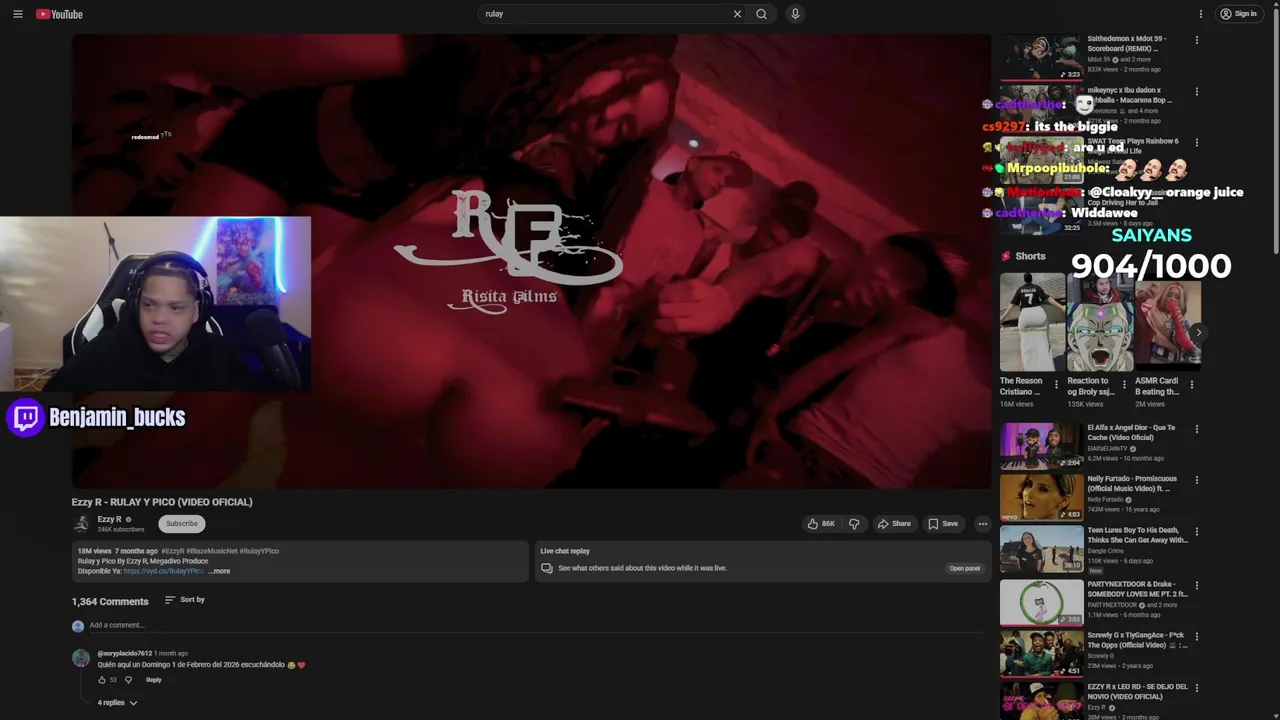Expand description with '...more'
The height and width of the screenshot is (720, 1280).
click(219, 571)
